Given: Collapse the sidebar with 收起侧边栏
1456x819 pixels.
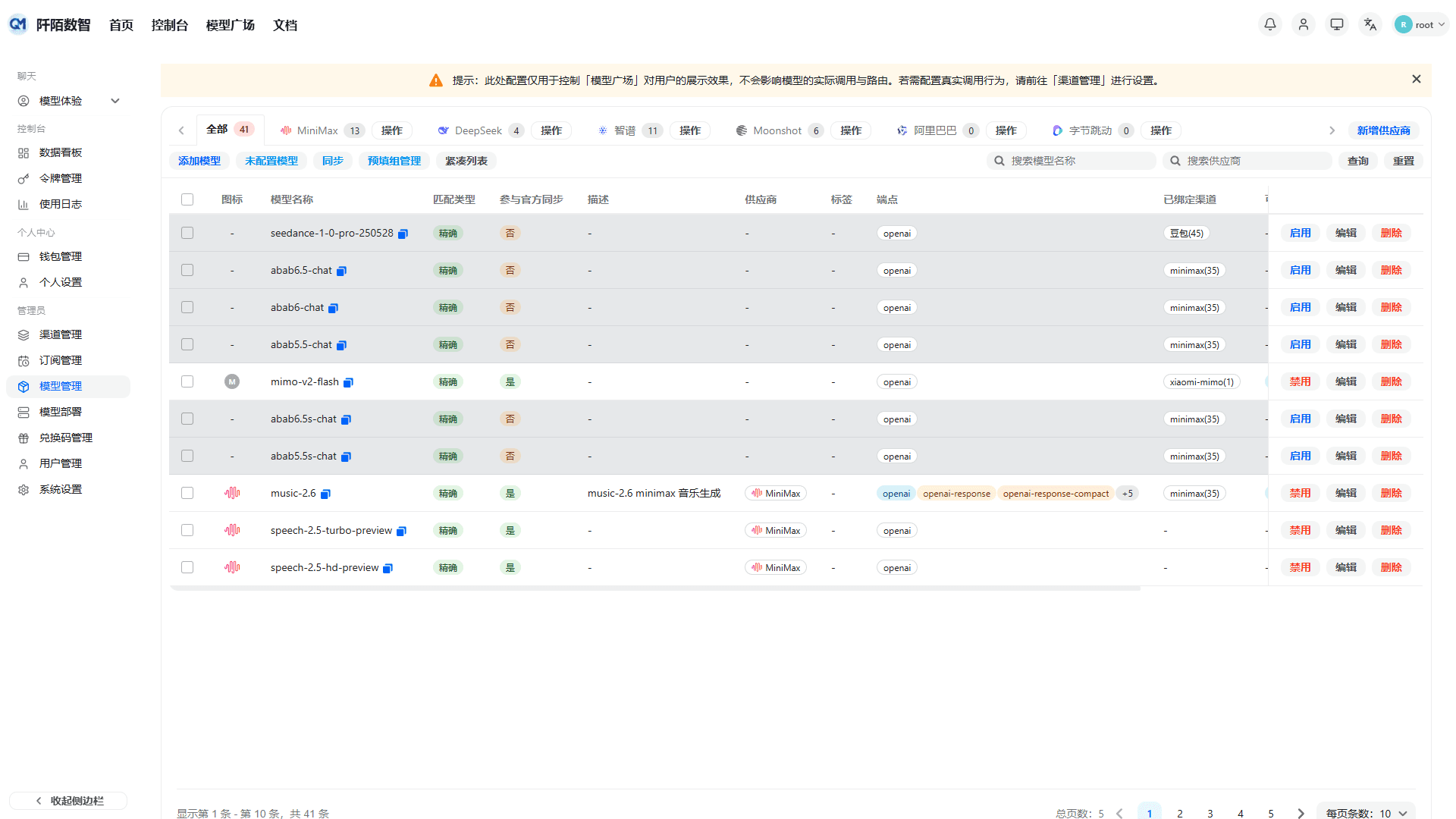Looking at the screenshot, I should (68, 801).
